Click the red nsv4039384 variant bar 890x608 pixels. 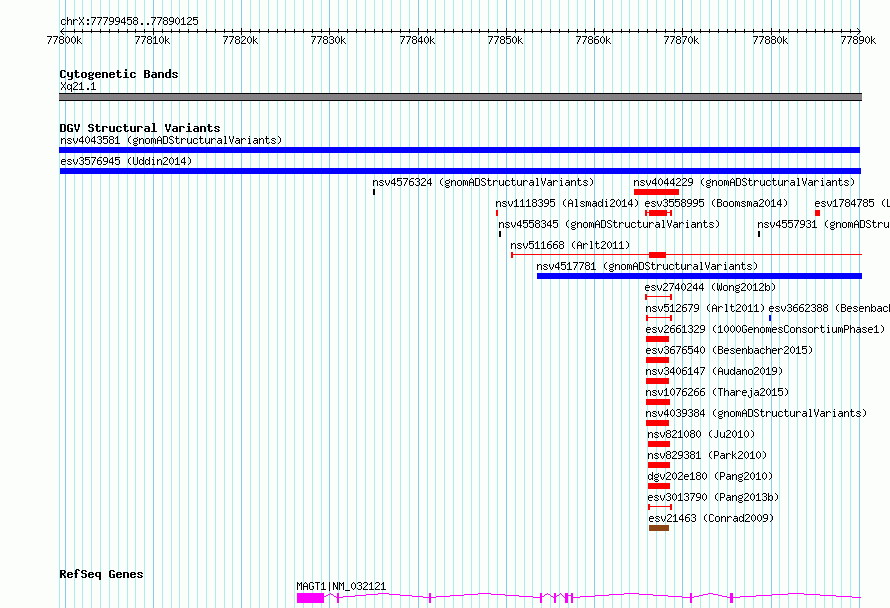[x=657, y=423]
